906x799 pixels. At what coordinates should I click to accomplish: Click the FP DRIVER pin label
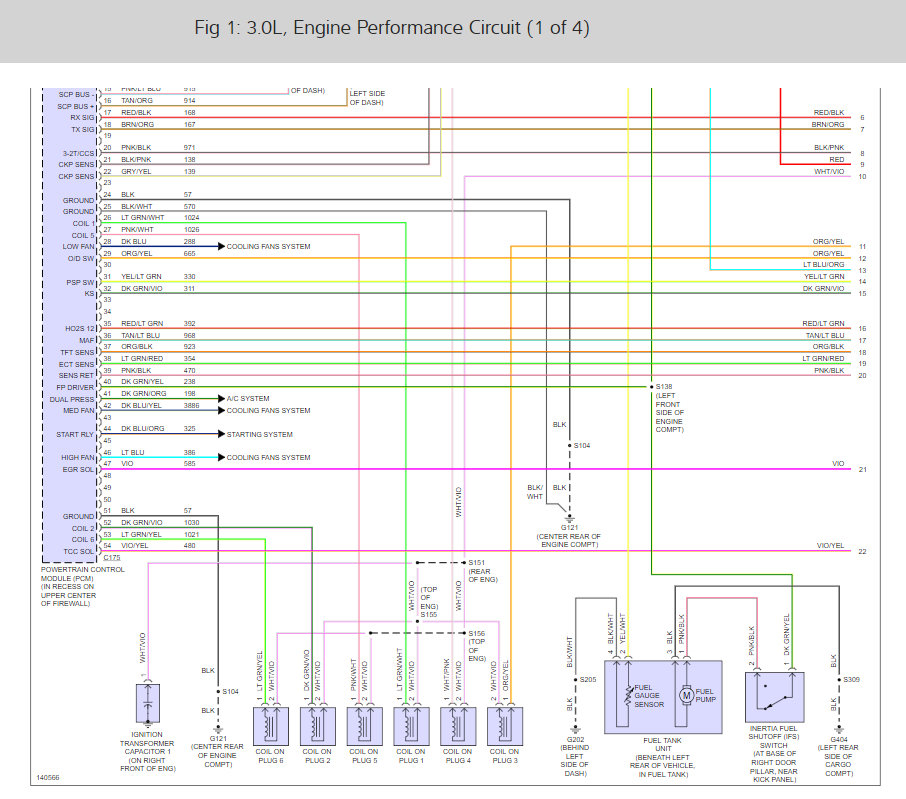tap(75, 388)
